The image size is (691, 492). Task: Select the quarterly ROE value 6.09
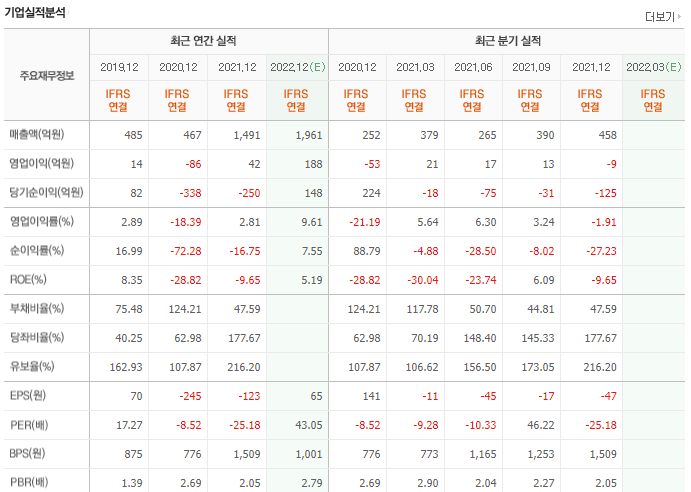click(544, 280)
